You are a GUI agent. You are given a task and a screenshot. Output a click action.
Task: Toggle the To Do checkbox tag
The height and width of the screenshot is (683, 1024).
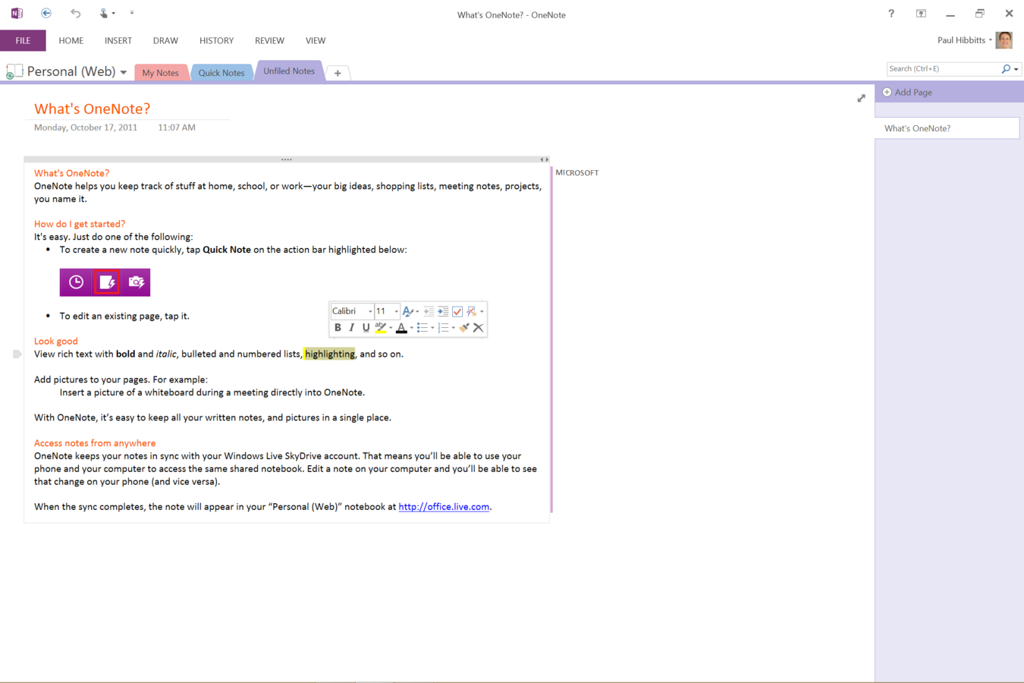(457, 311)
